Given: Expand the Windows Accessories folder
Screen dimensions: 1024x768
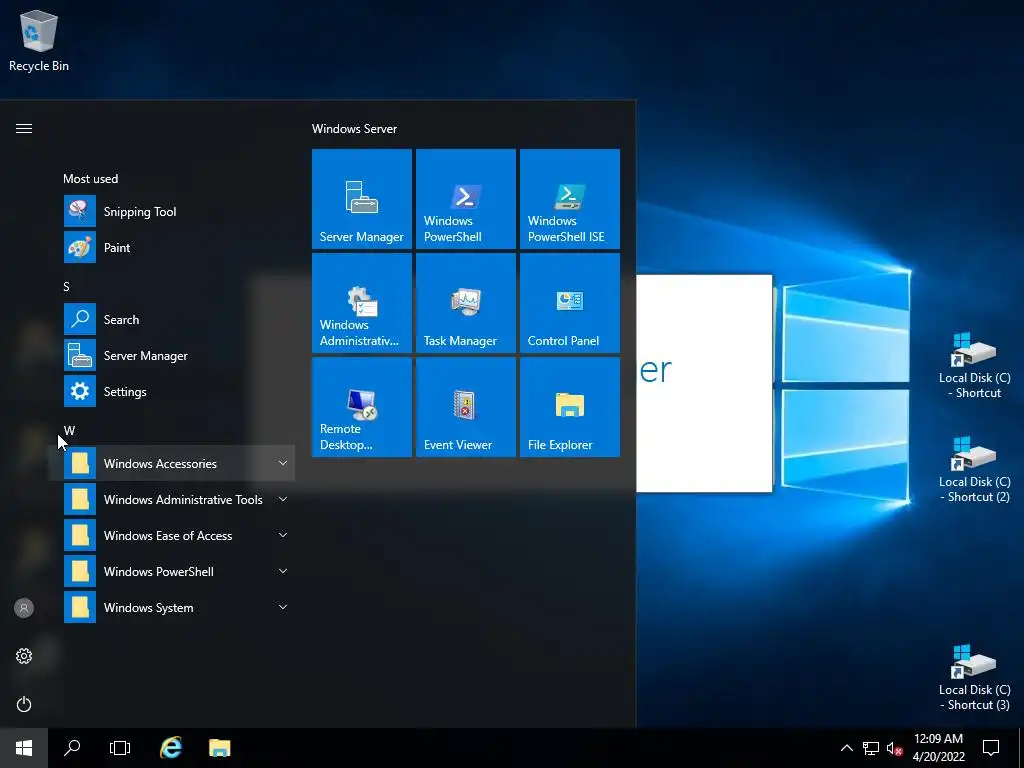Looking at the screenshot, I should click(171, 463).
